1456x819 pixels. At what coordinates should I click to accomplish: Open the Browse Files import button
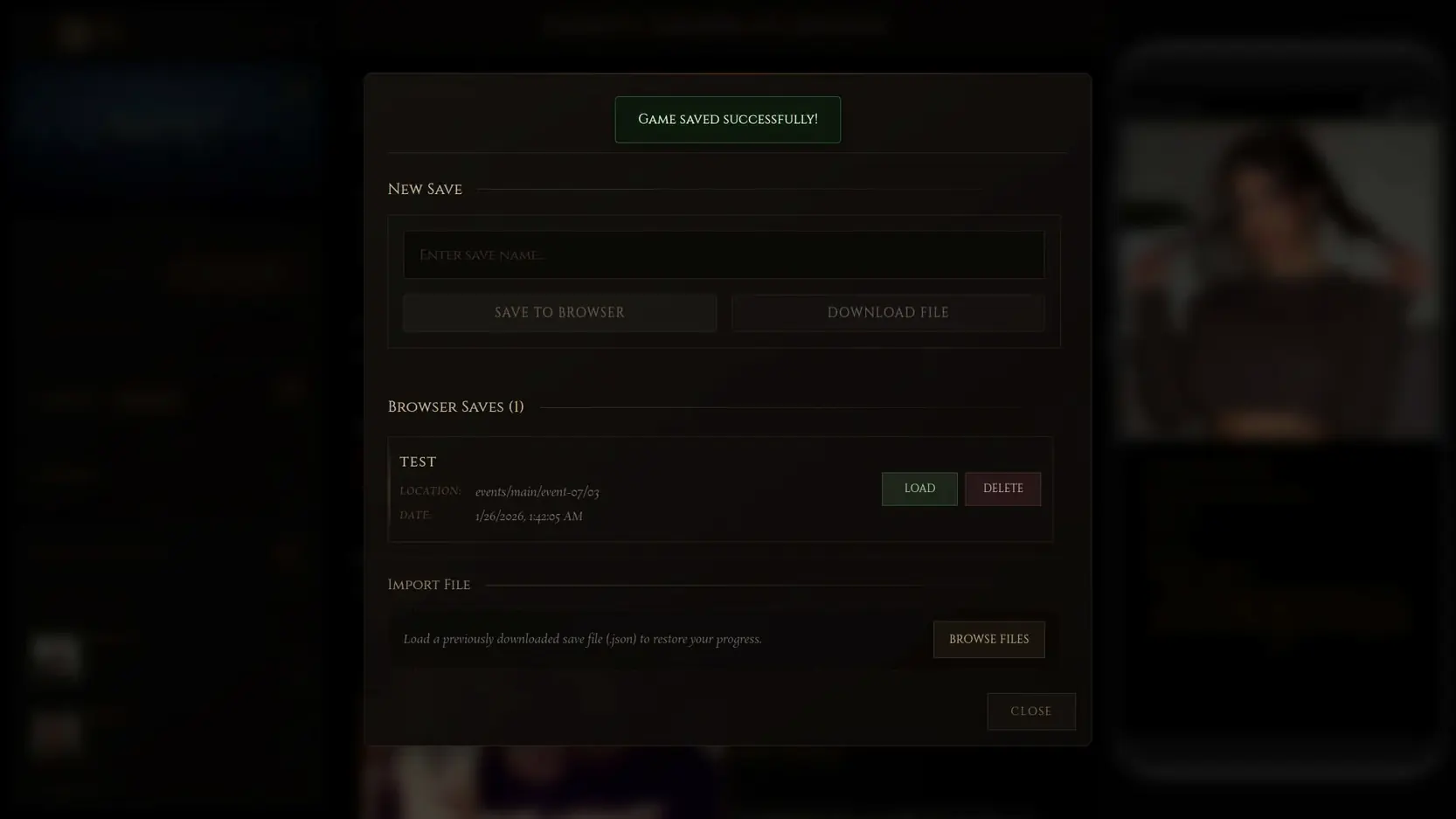point(988,639)
